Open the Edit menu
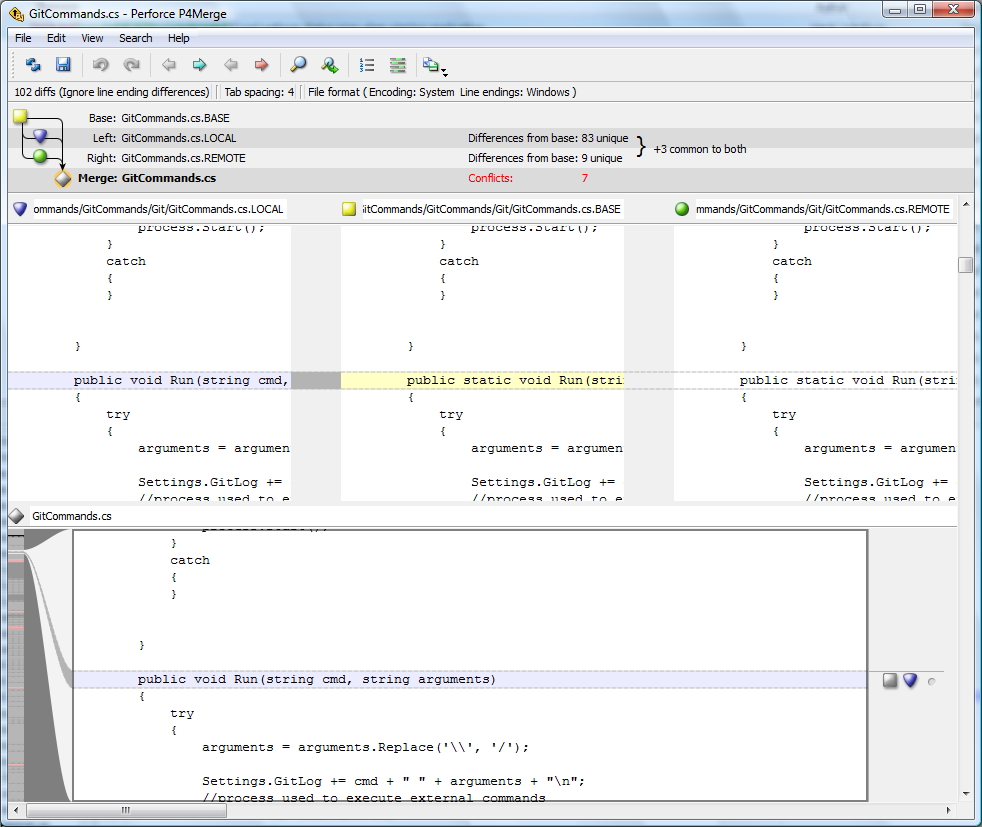 tap(56, 38)
